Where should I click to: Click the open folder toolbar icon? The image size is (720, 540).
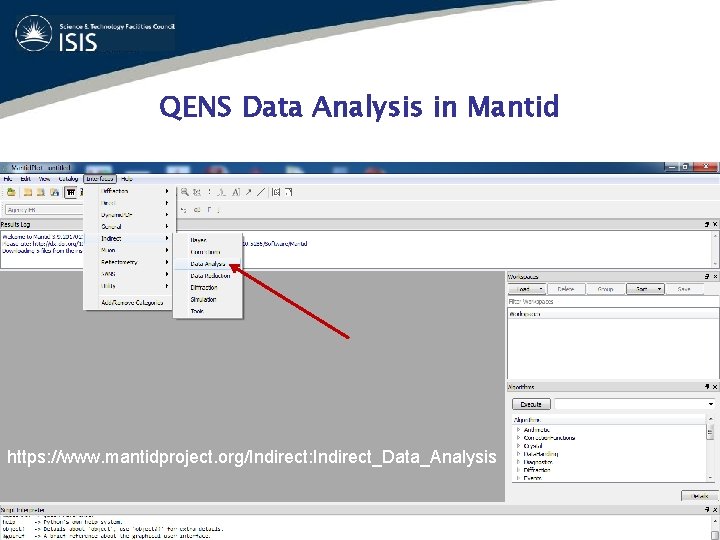click(x=11, y=192)
